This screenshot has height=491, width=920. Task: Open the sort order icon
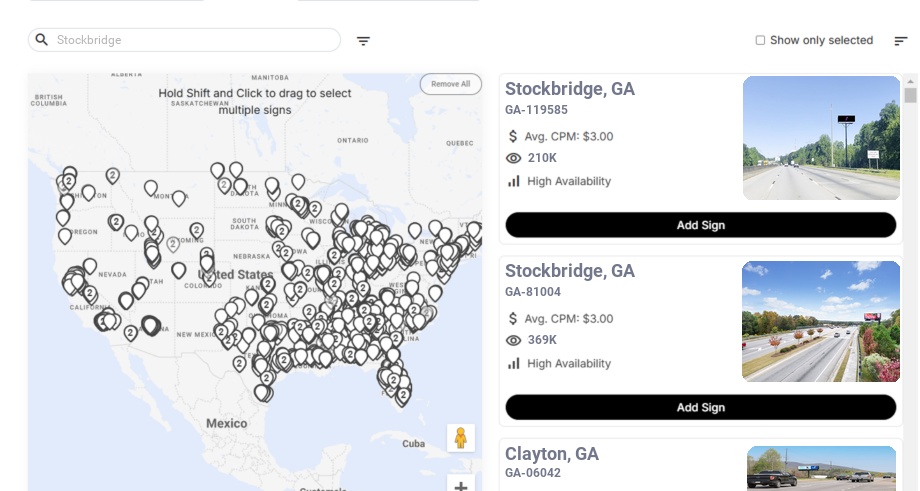901,41
